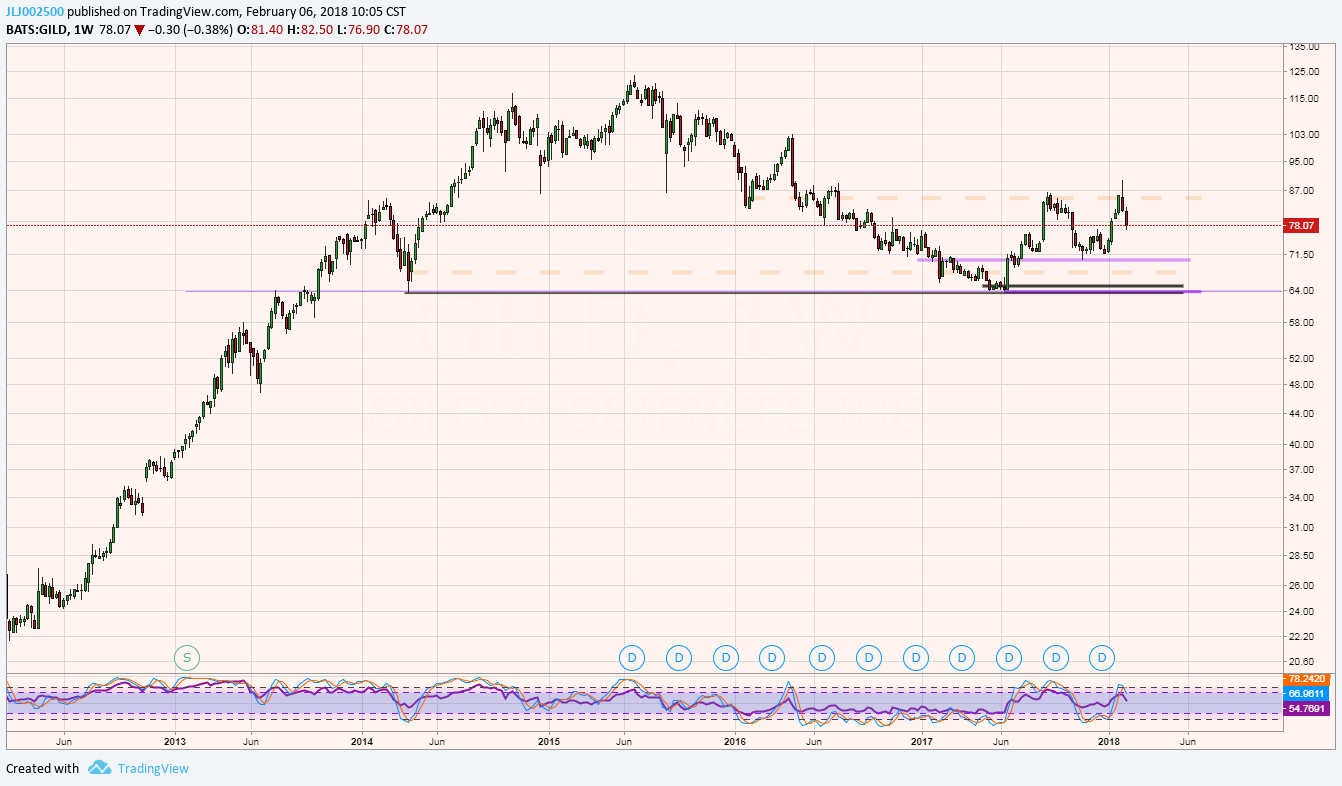Click the 71.50 price axis label

tap(1303, 255)
